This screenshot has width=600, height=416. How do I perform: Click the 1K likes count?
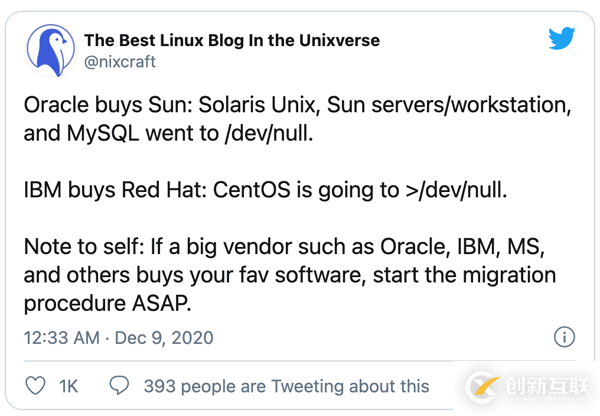click(x=69, y=385)
